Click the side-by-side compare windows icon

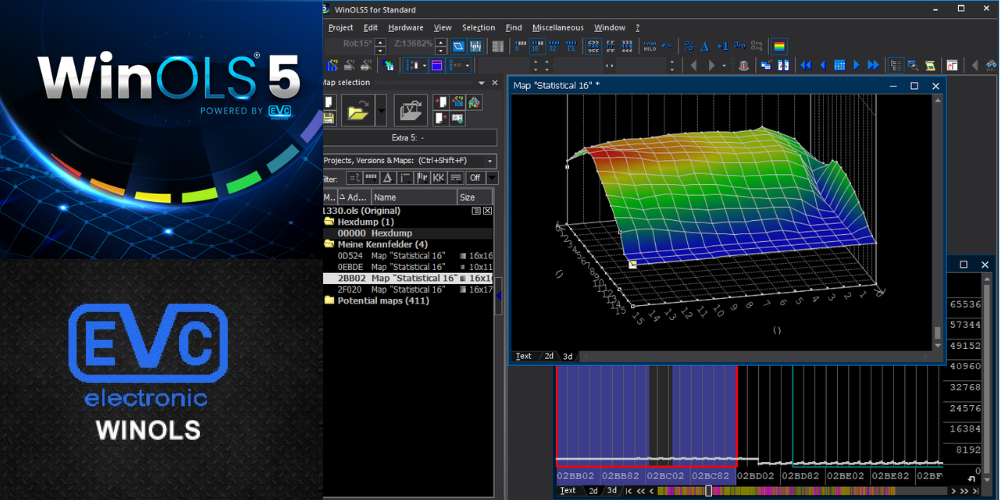[783, 65]
